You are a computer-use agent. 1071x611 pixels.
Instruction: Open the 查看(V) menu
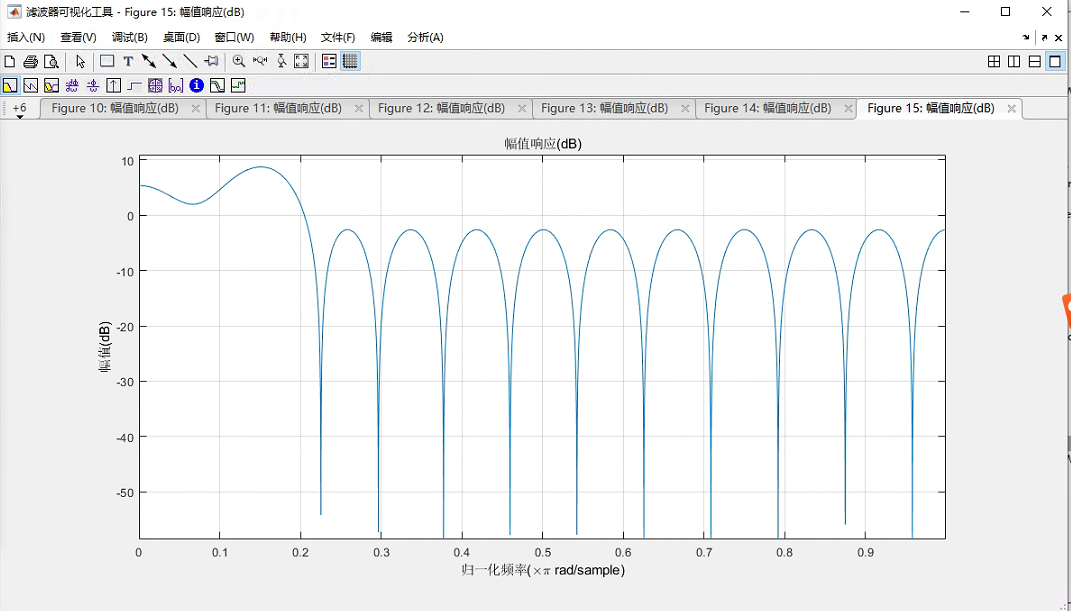[79, 38]
